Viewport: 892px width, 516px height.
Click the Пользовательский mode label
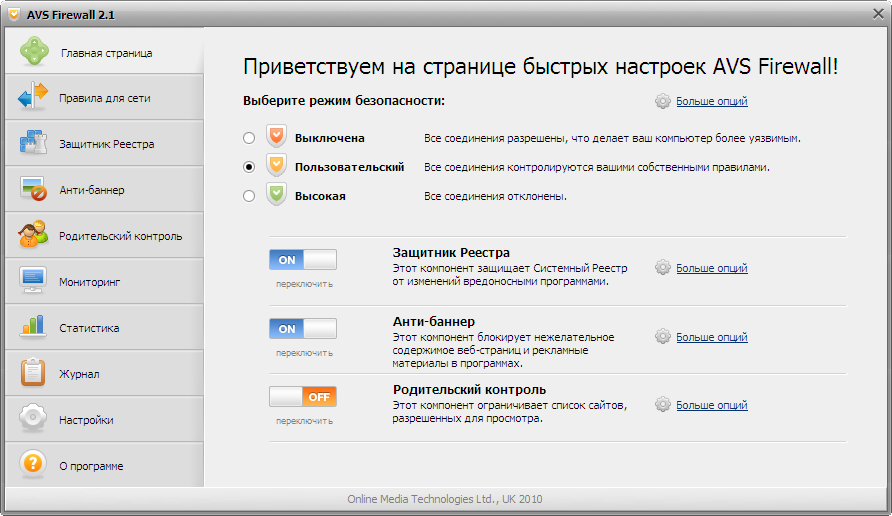point(349,167)
